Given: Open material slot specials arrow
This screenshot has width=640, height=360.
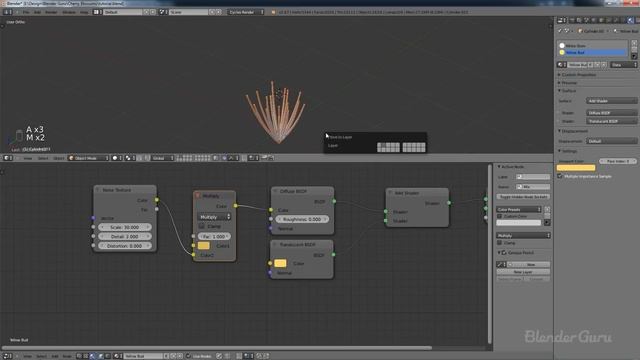Looking at the screenshot, I should [x=634, y=56].
